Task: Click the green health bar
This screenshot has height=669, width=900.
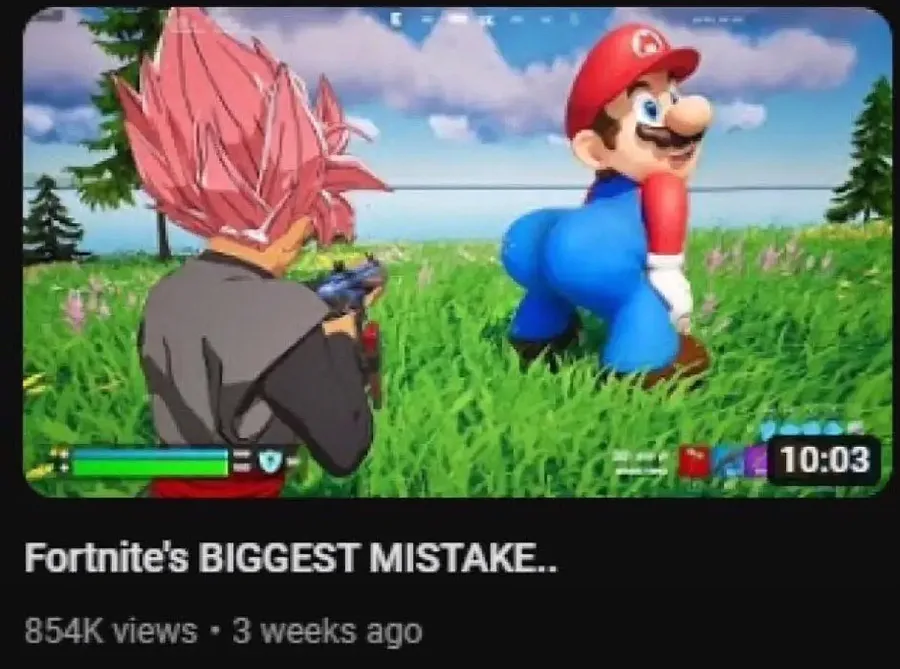Action: click(x=151, y=468)
